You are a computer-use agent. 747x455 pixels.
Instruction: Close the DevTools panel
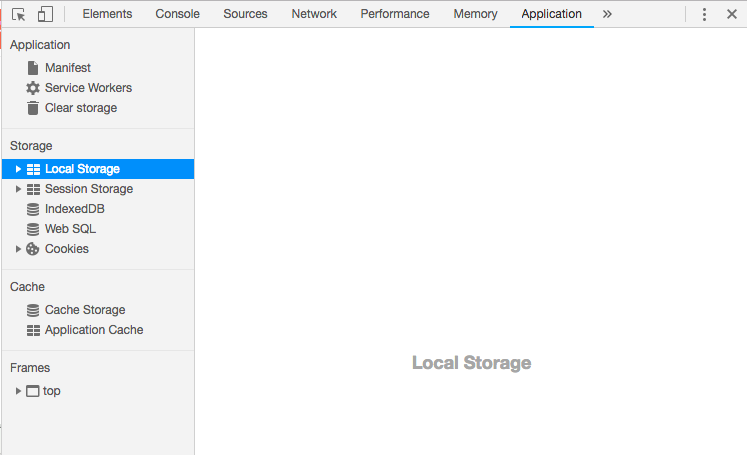(x=731, y=14)
